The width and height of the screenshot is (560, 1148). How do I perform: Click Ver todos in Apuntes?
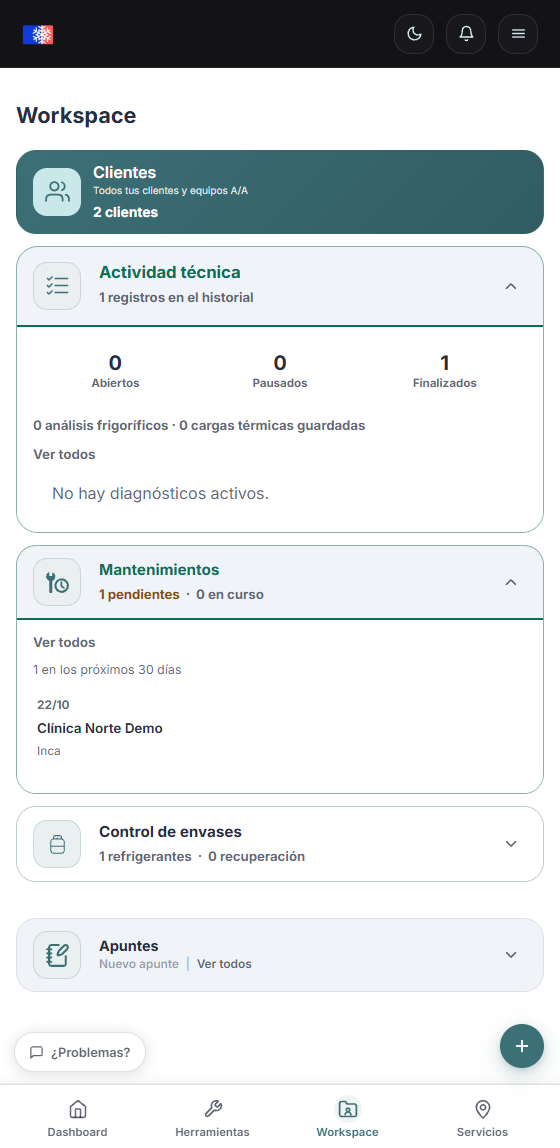click(224, 964)
